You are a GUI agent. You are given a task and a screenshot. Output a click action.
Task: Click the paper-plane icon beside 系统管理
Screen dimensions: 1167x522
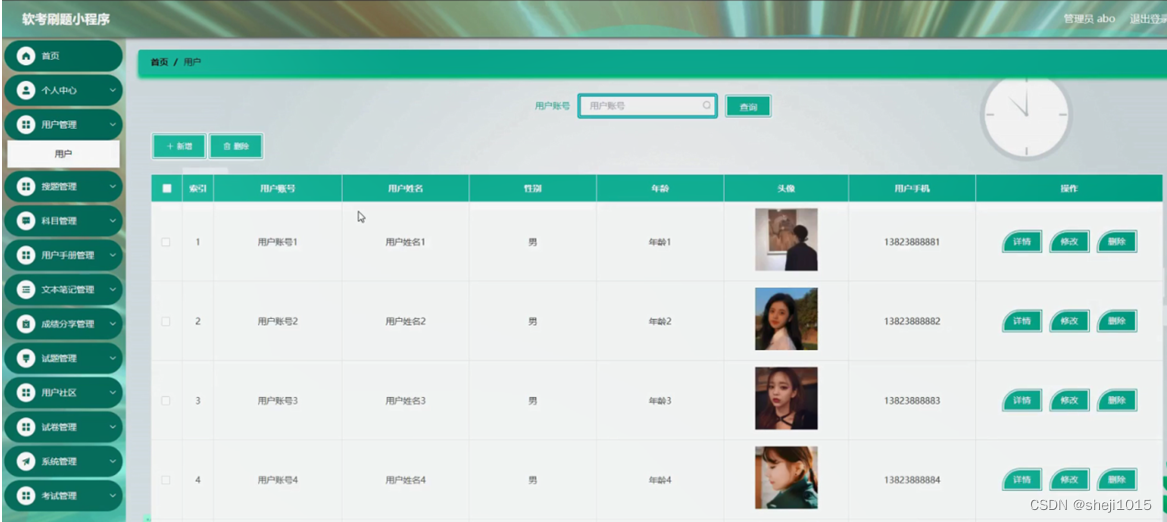[x=26, y=461]
